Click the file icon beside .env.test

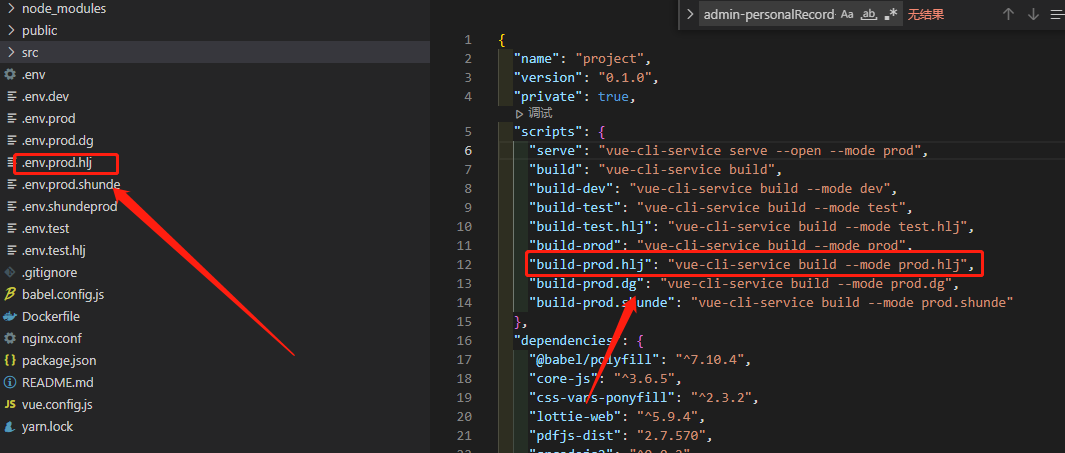(x=10, y=229)
